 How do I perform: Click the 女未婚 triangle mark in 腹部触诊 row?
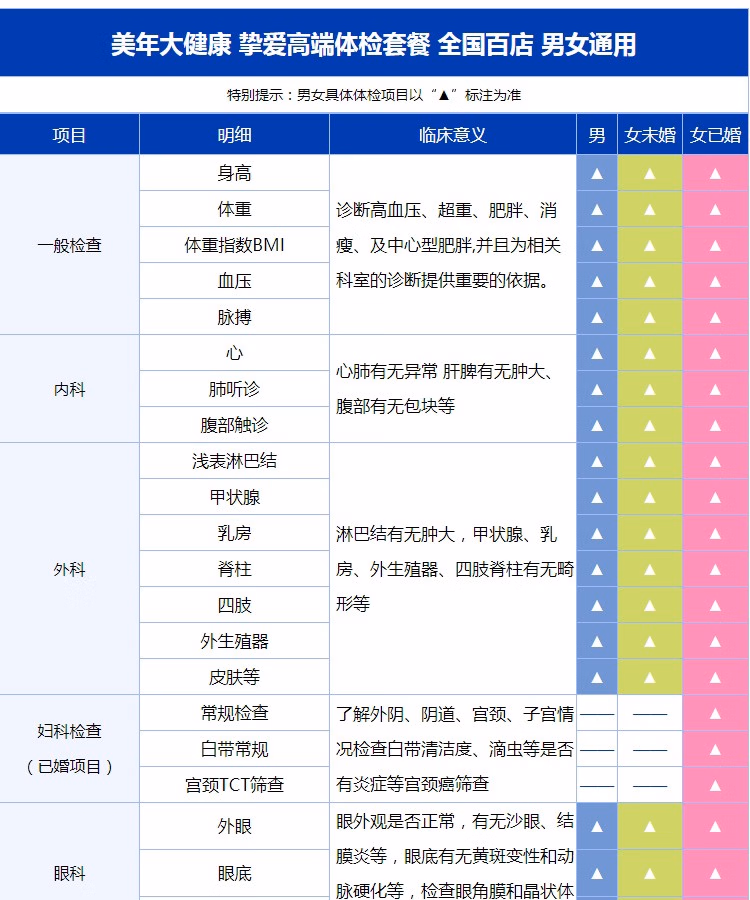click(650, 425)
